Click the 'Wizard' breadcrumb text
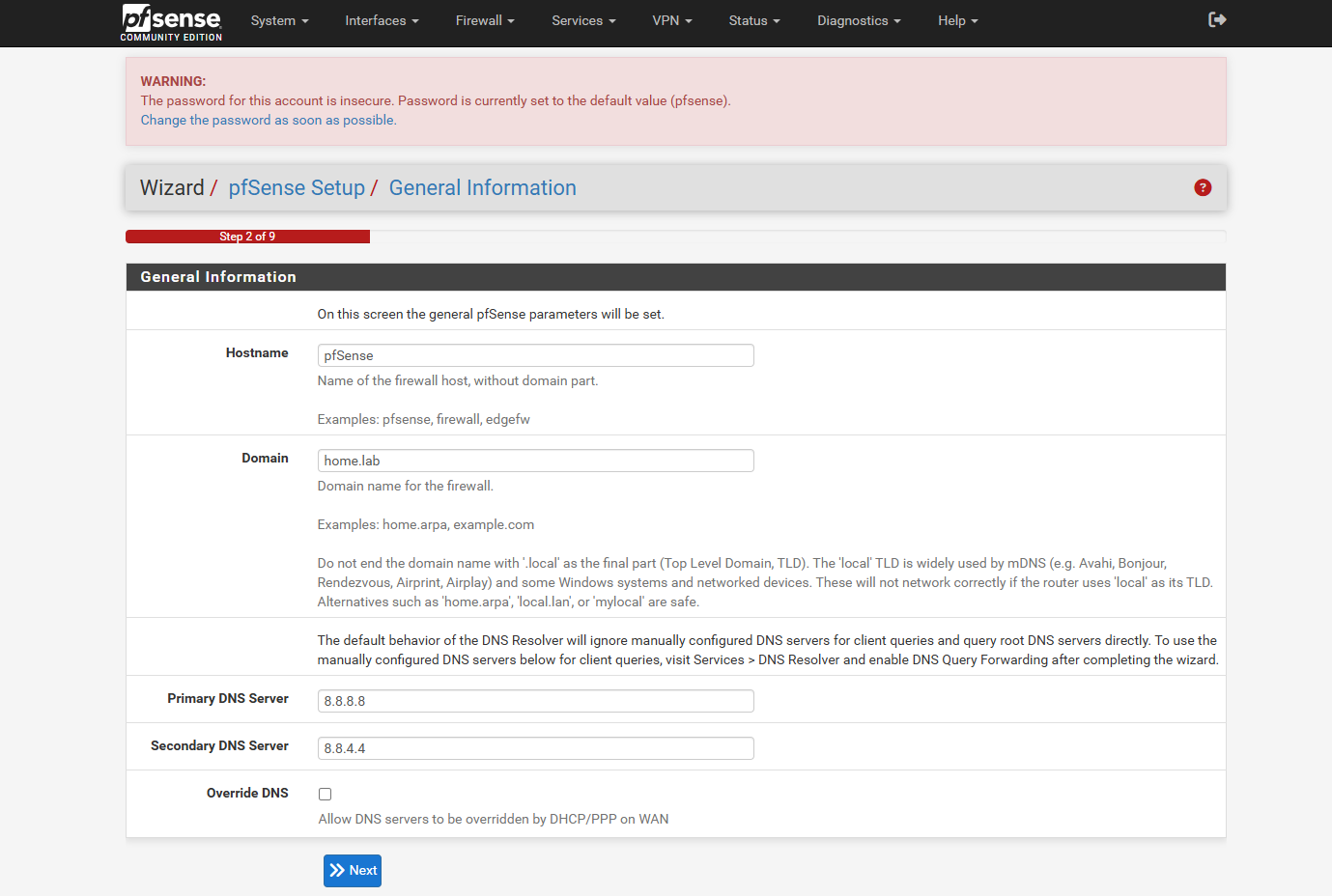 pos(172,187)
